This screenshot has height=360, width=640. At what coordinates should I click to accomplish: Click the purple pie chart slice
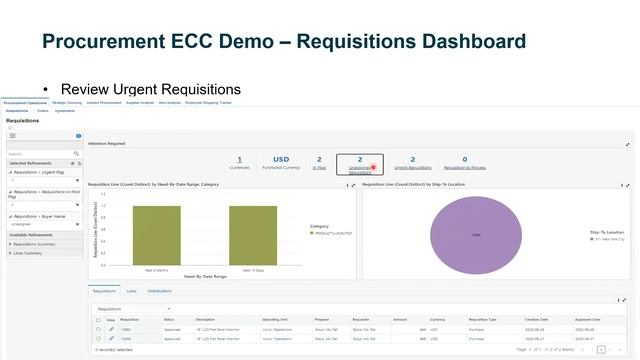pyautogui.click(x=476, y=235)
